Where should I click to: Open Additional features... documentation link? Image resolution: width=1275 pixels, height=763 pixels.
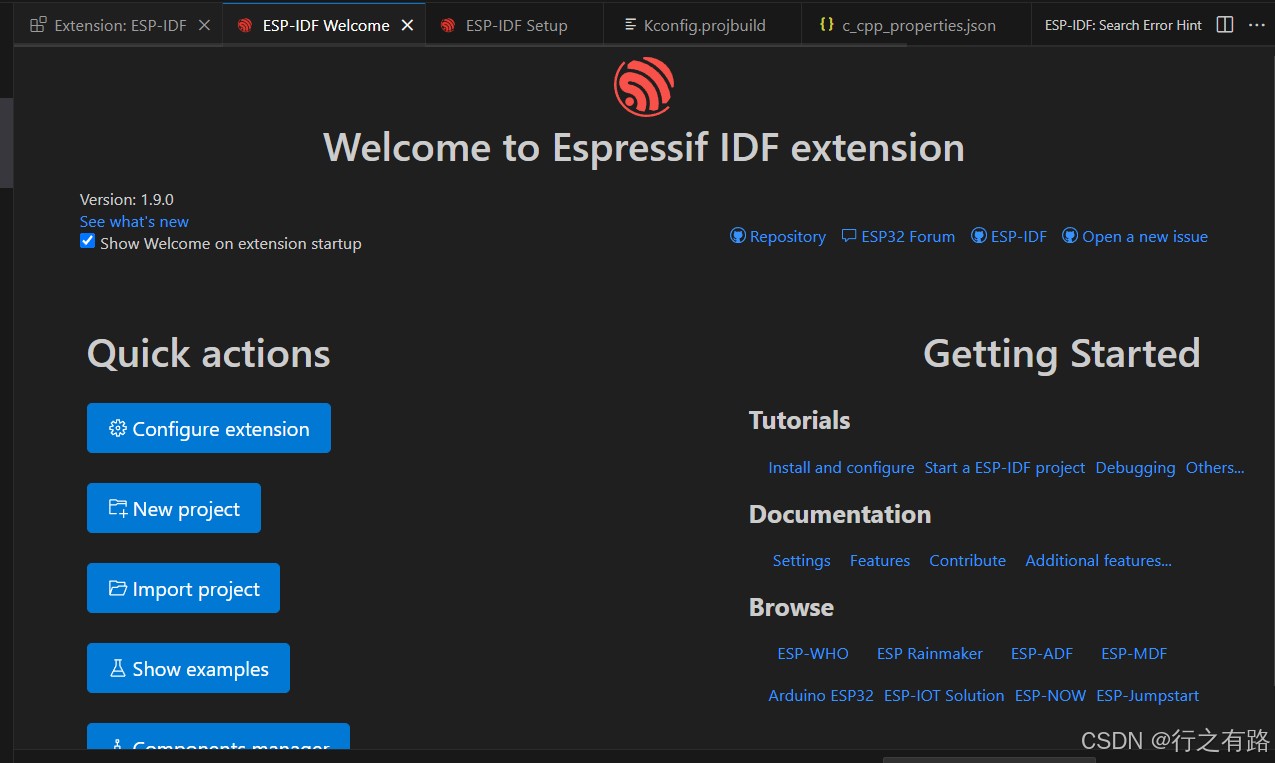point(1098,560)
